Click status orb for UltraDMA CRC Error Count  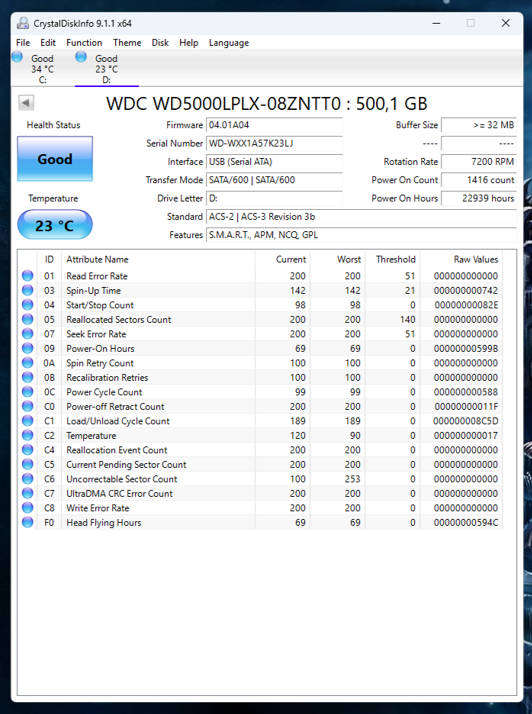click(27, 493)
